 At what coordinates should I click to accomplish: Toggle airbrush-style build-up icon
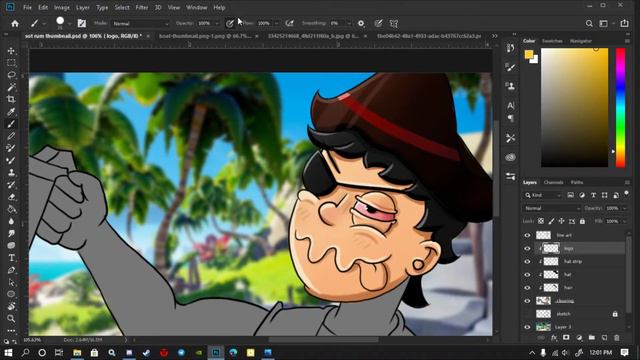click(x=289, y=24)
